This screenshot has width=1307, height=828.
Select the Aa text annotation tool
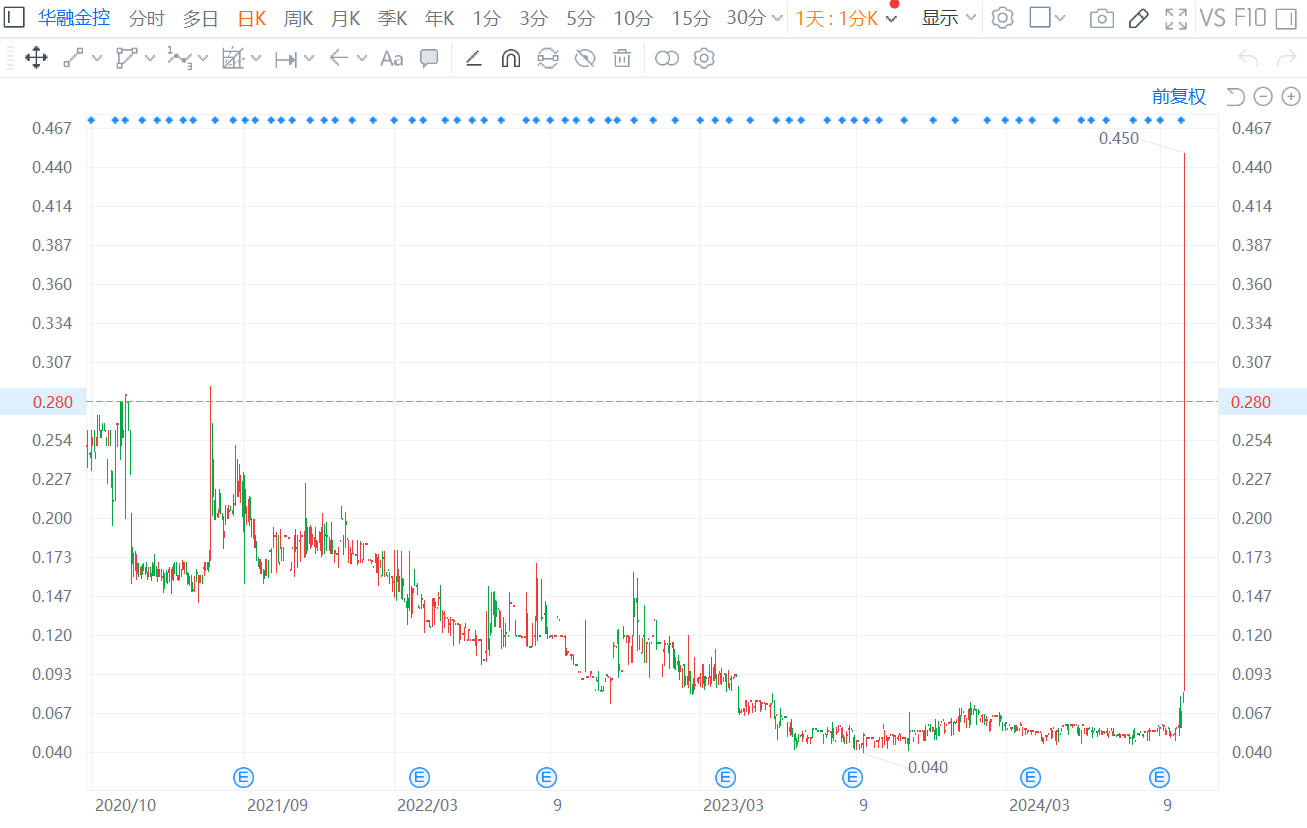(391, 59)
